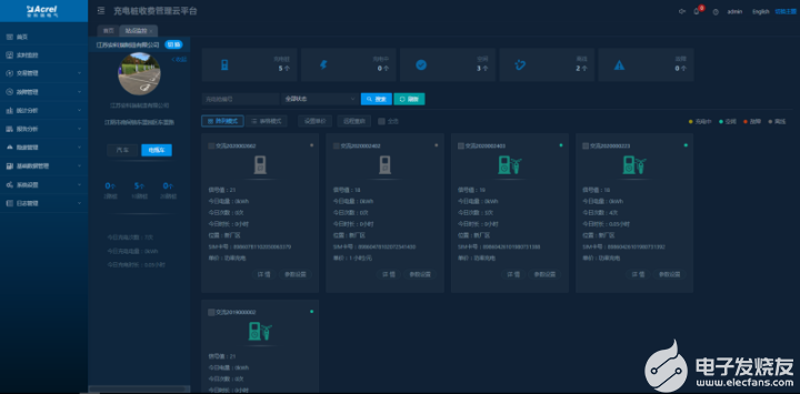Click the remote restart button

[x=354, y=121]
